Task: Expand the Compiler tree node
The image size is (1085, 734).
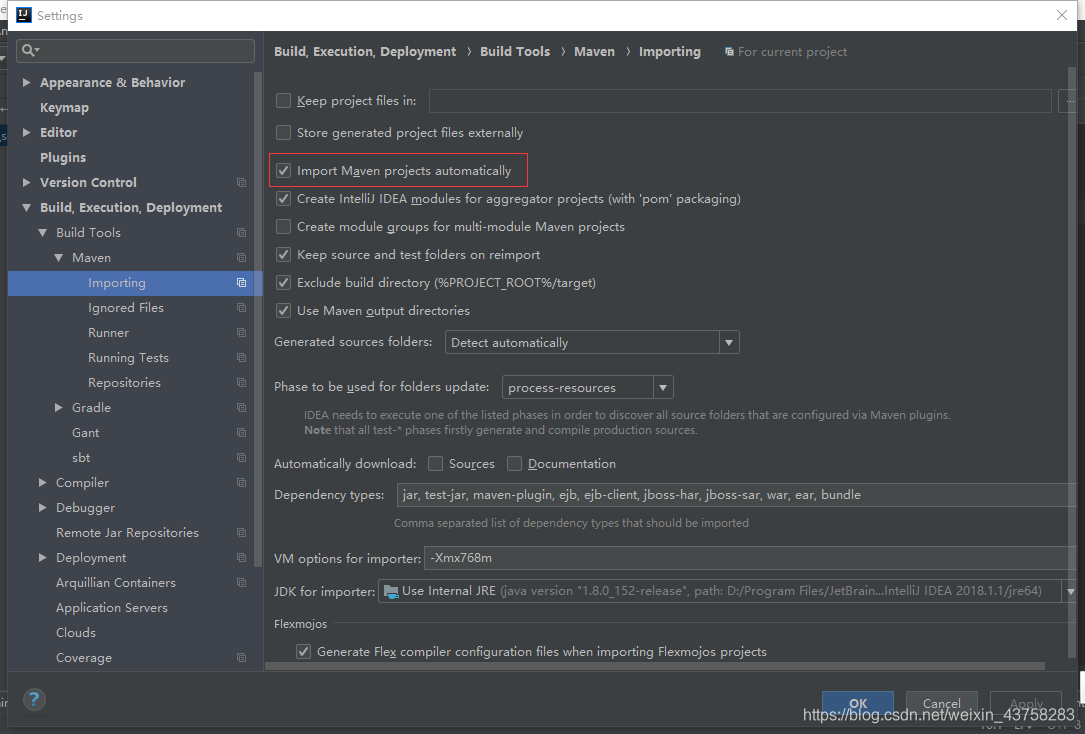Action: click(x=42, y=483)
